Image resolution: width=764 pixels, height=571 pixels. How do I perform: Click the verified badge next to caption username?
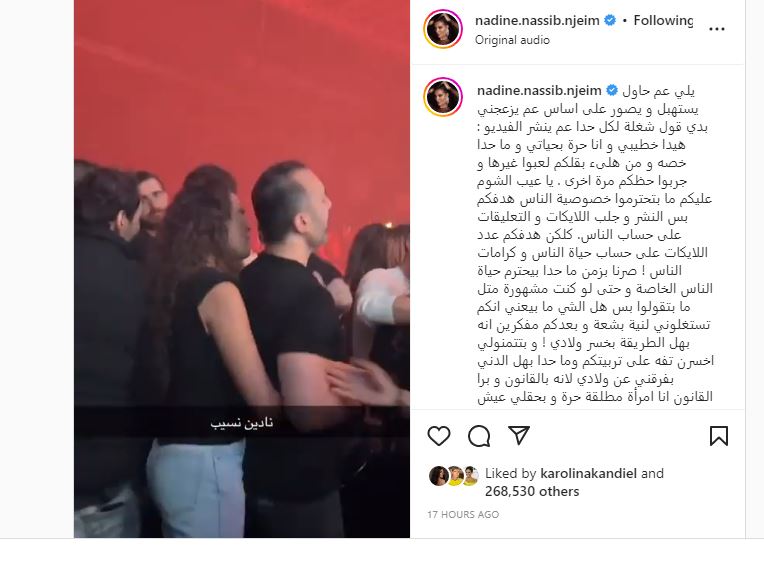[x=612, y=91]
